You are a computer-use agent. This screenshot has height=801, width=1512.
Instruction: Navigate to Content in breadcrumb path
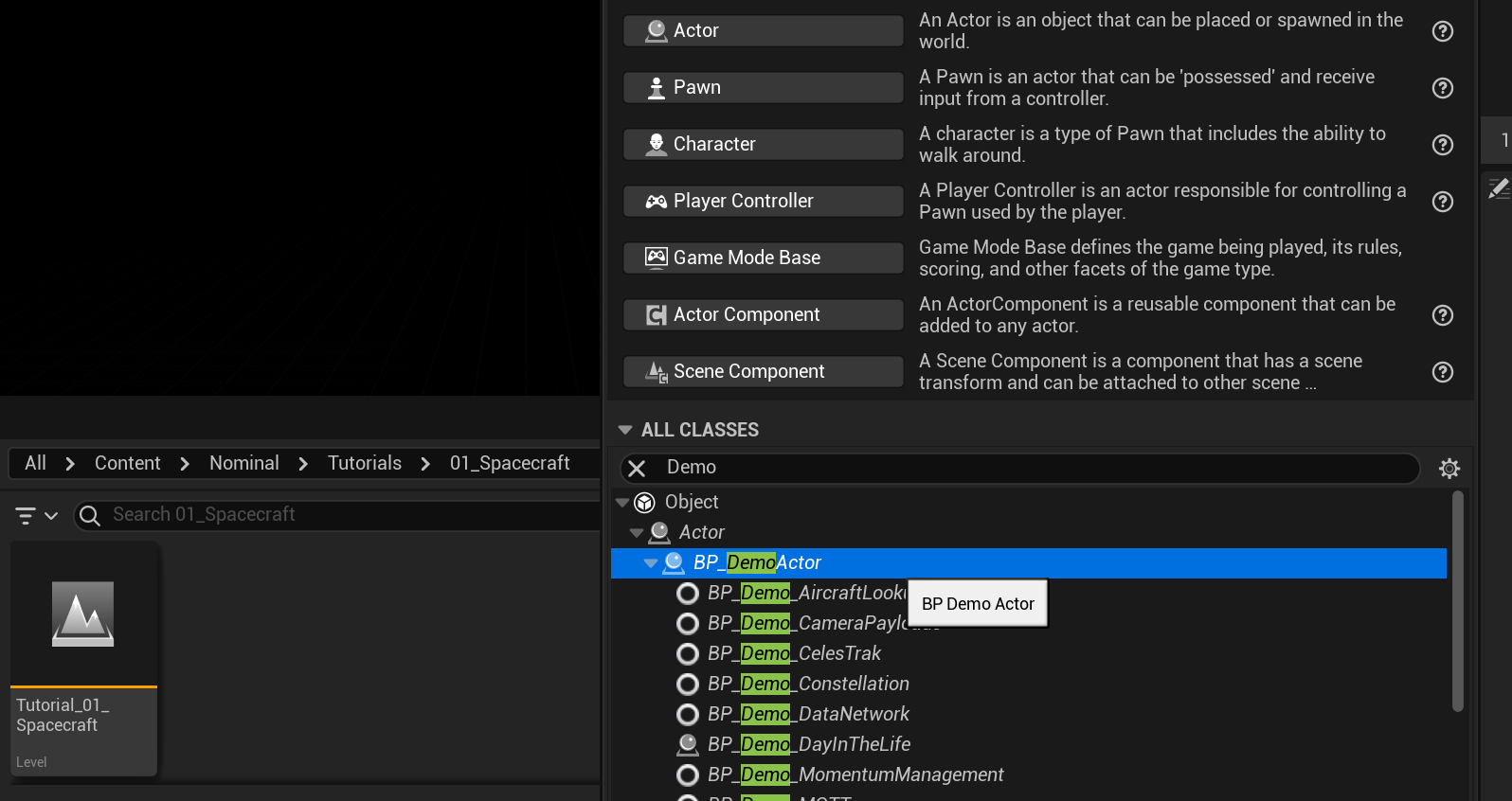[128, 463]
